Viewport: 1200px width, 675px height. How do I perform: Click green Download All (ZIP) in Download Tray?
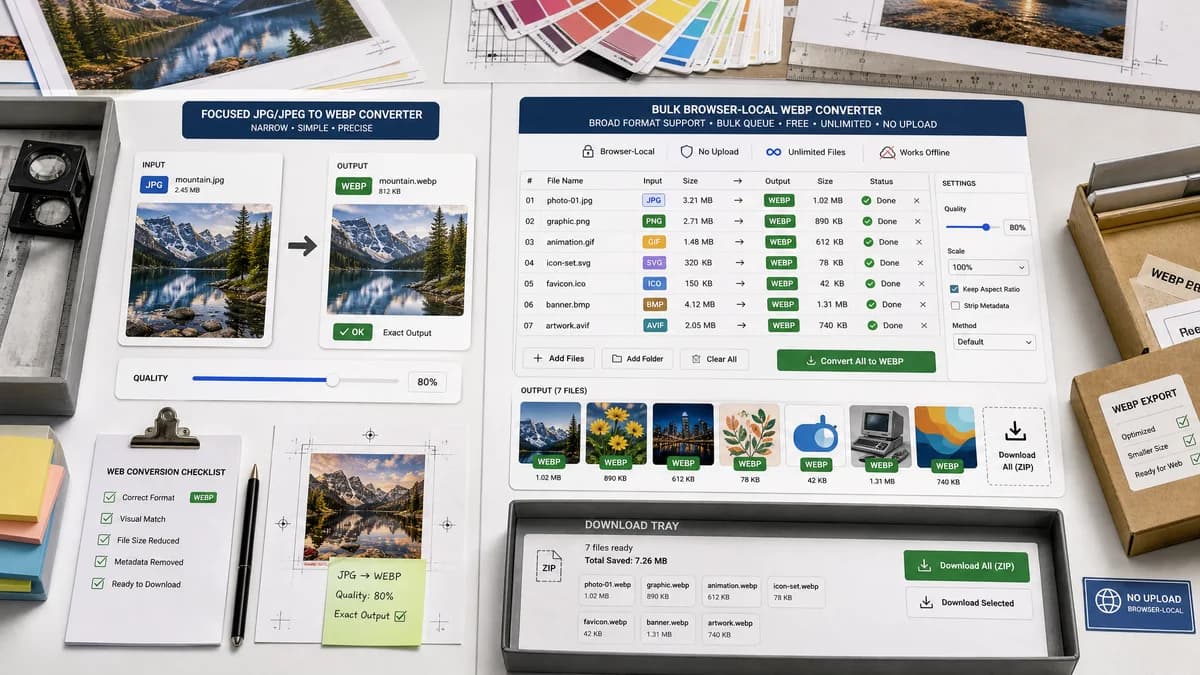(x=966, y=566)
